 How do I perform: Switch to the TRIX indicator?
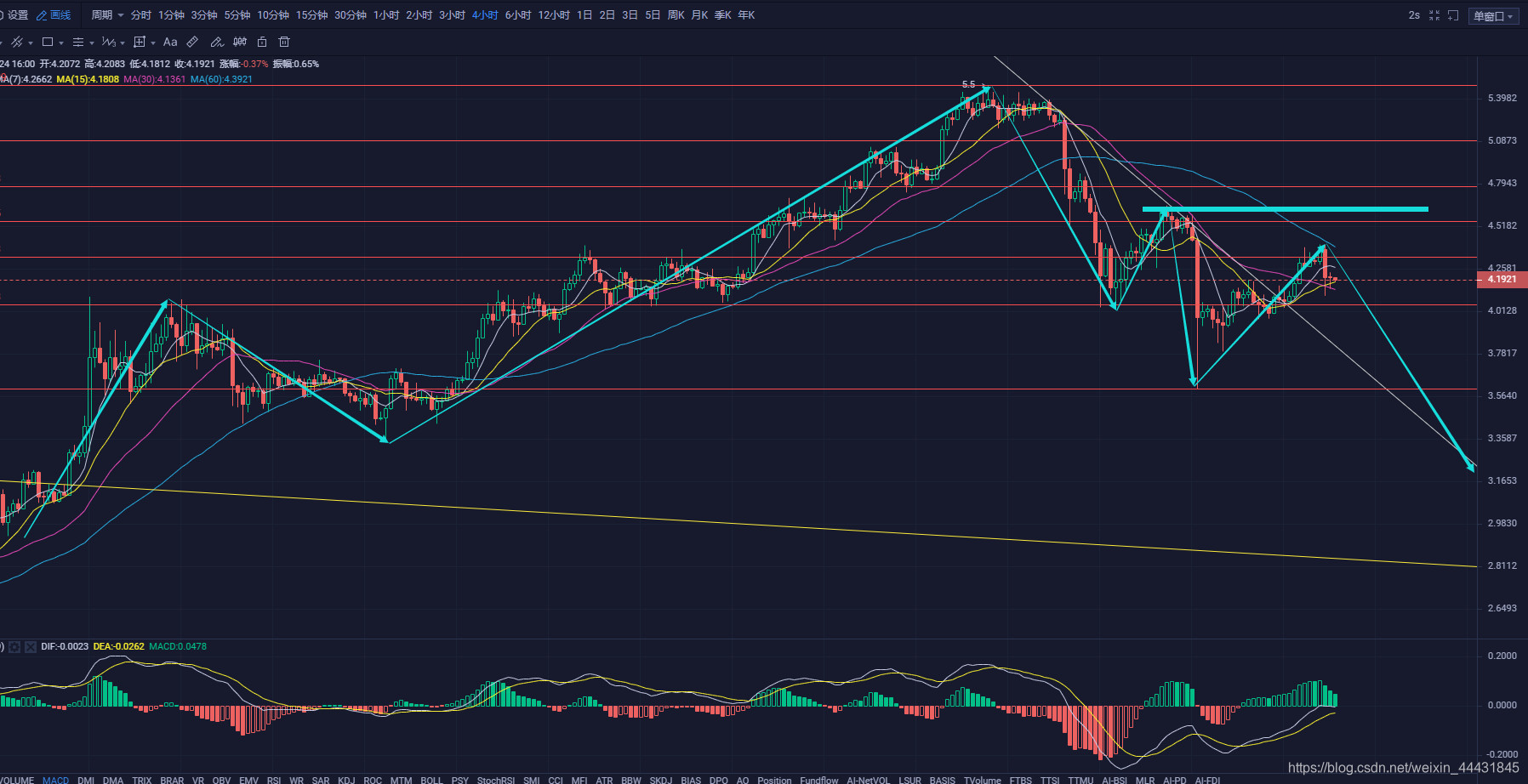click(142, 780)
